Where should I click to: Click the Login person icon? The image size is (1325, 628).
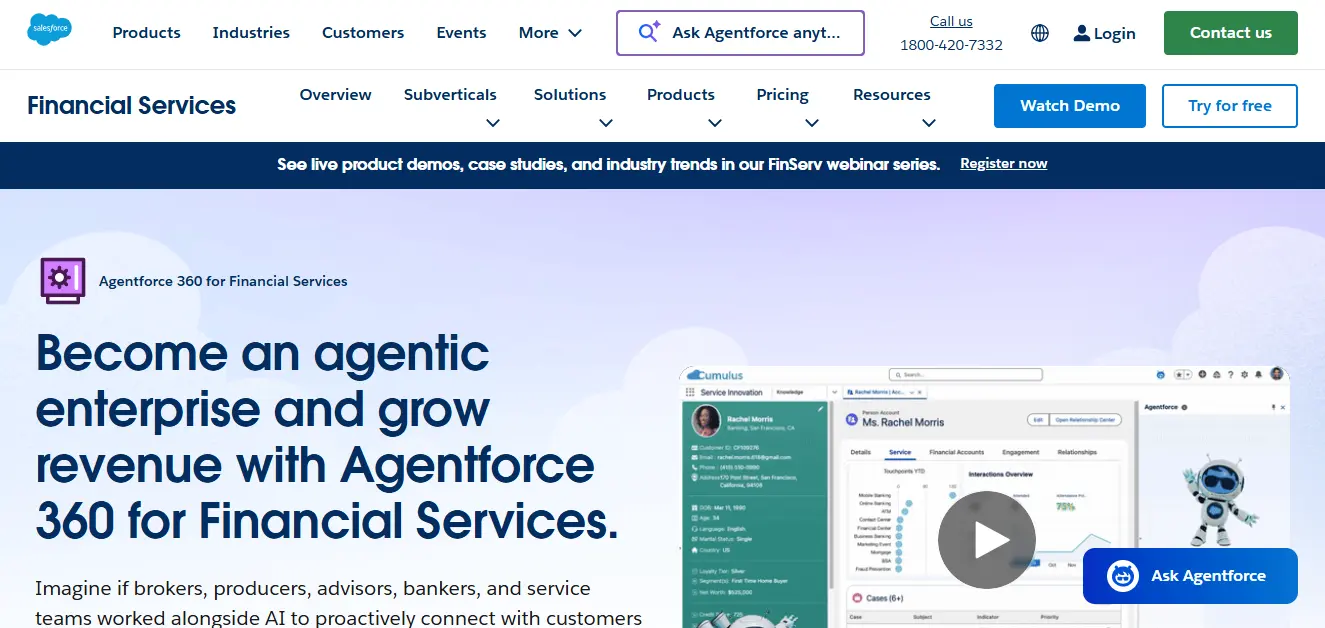[x=1081, y=33]
